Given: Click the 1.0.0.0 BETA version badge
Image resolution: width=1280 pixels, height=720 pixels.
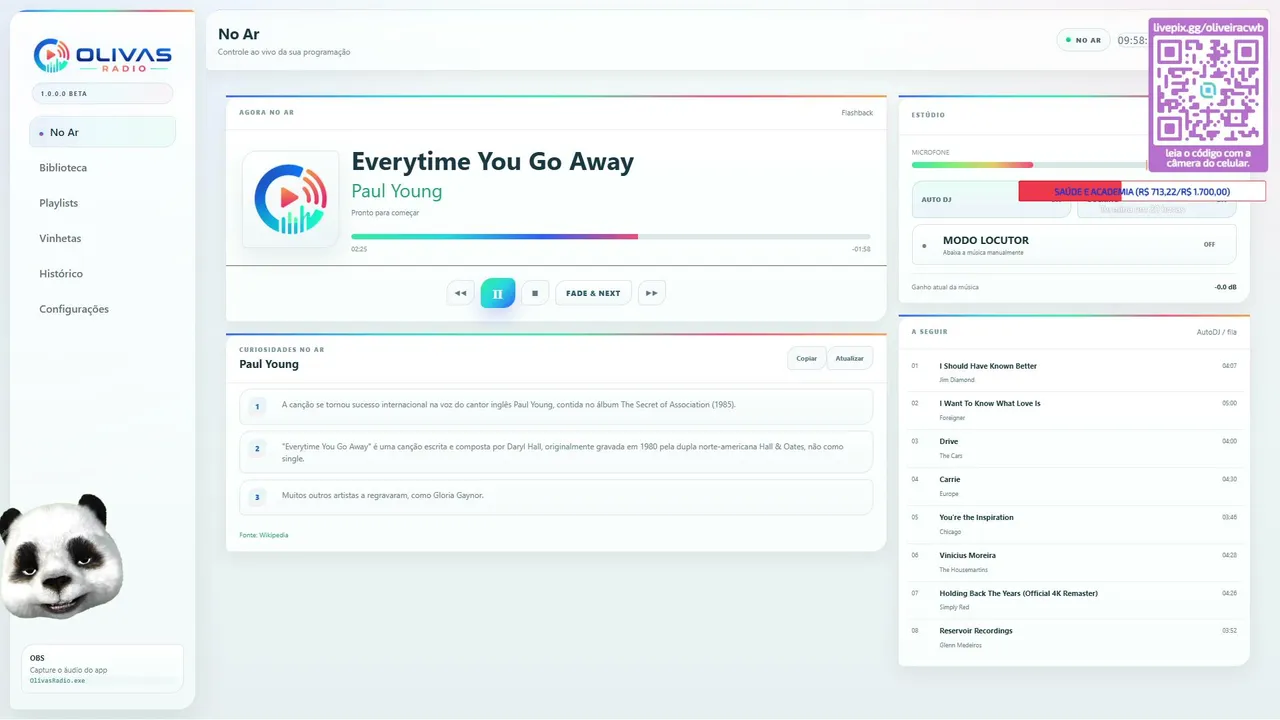Looking at the screenshot, I should click(102, 93).
